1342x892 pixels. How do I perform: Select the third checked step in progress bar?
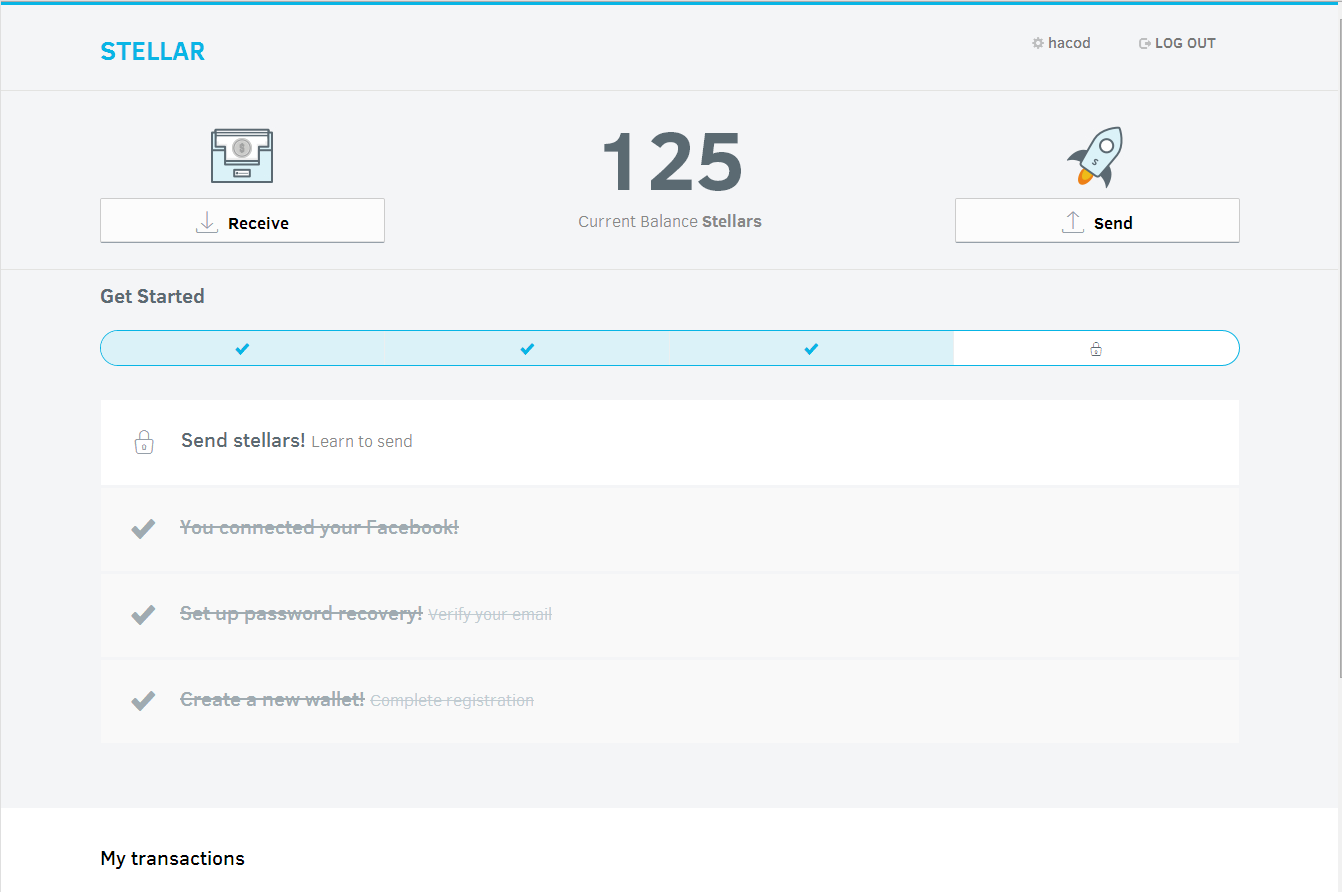tap(811, 348)
